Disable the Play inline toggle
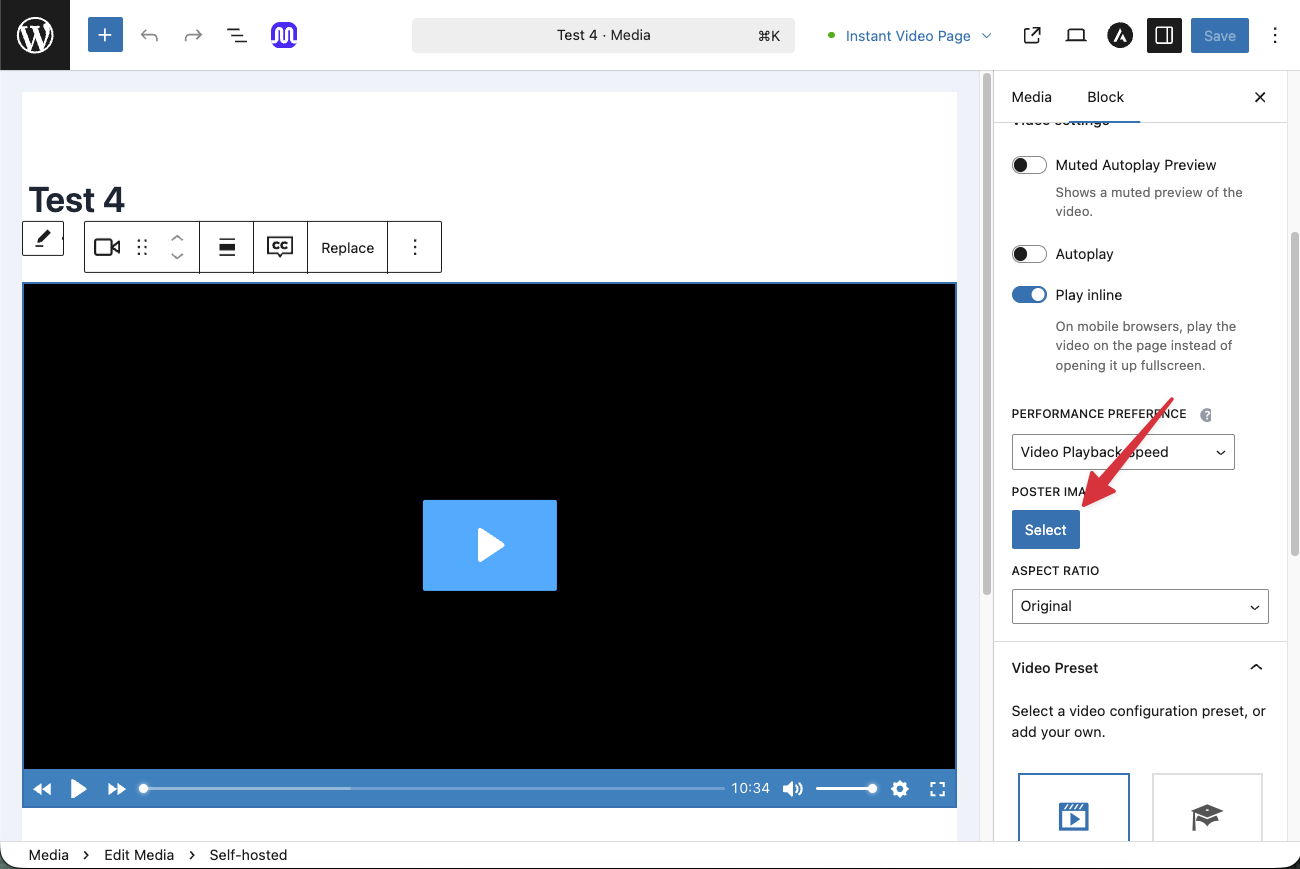The width and height of the screenshot is (1300, 869). point(1029,295)
